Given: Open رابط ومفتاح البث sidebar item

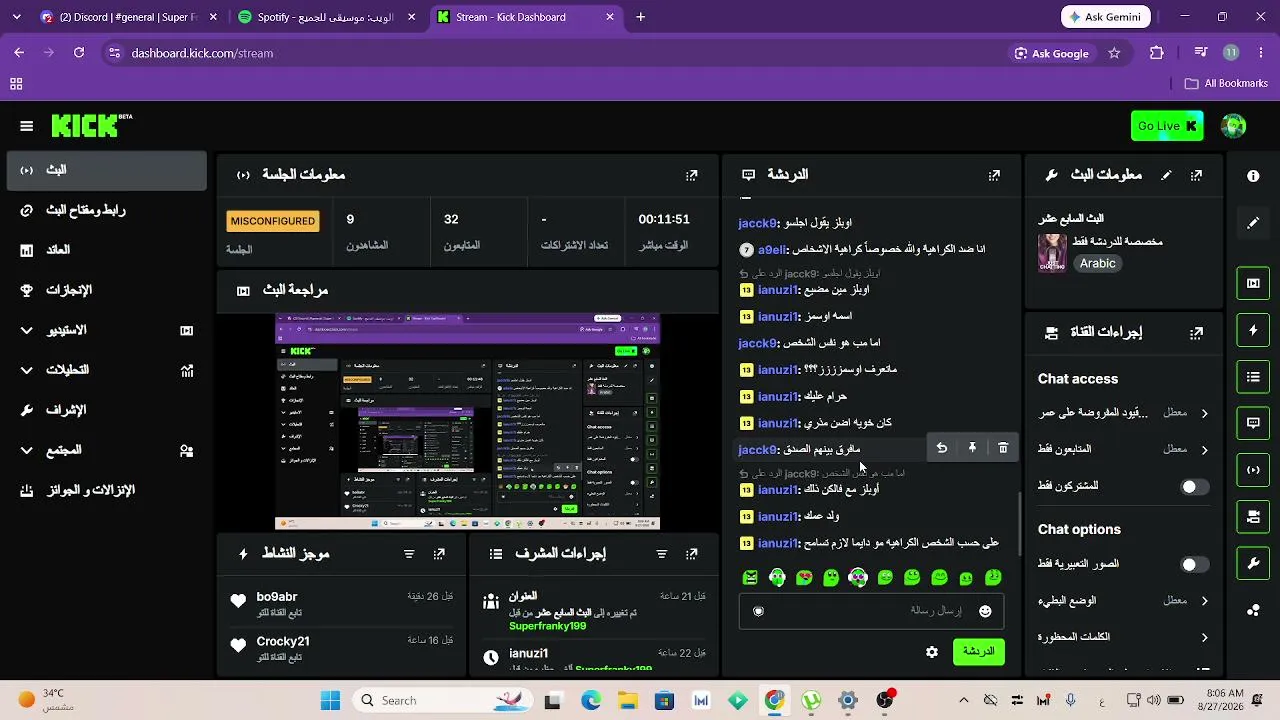Looking at the screenshot, I should point(106,210).
